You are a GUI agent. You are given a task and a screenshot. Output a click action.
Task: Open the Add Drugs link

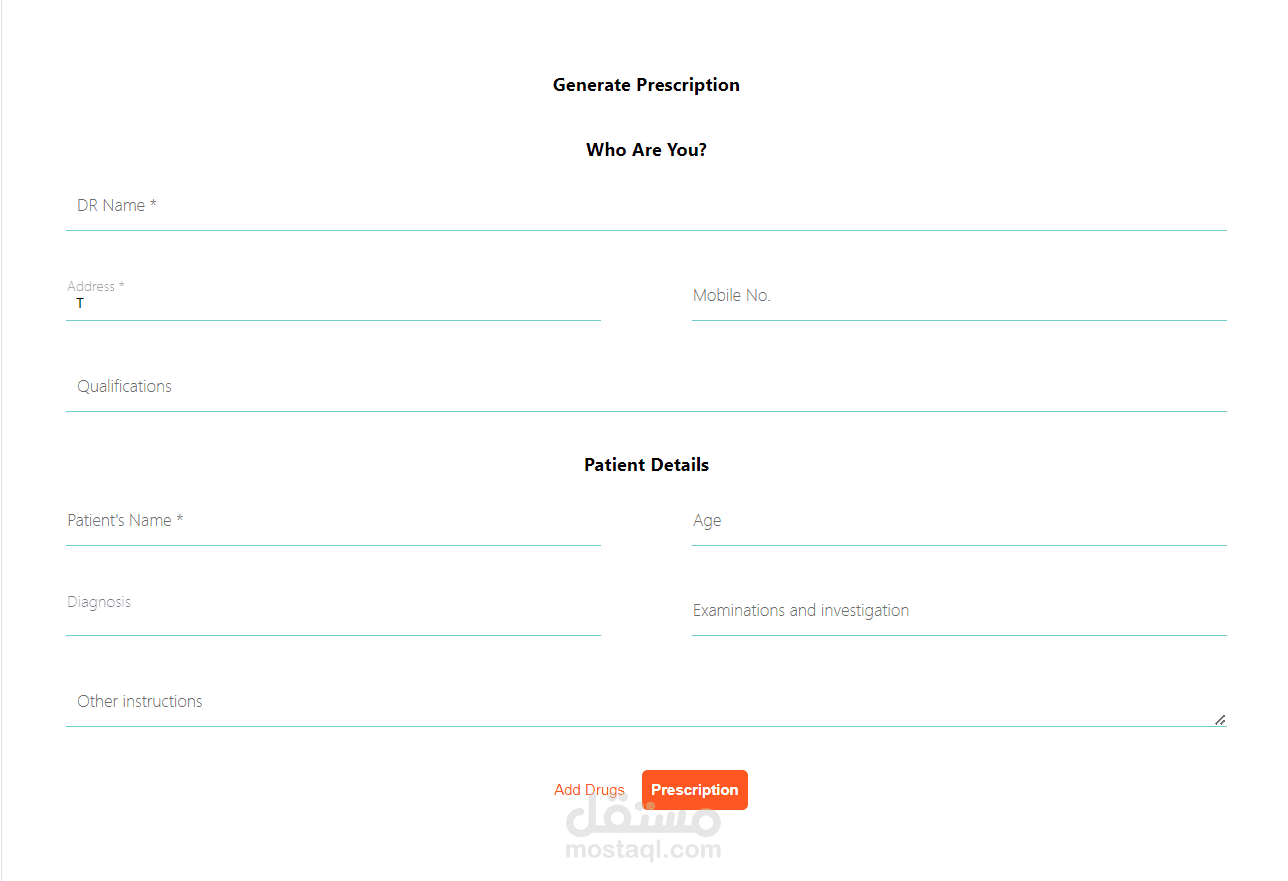pyautogui.click(x=589, y=790)
